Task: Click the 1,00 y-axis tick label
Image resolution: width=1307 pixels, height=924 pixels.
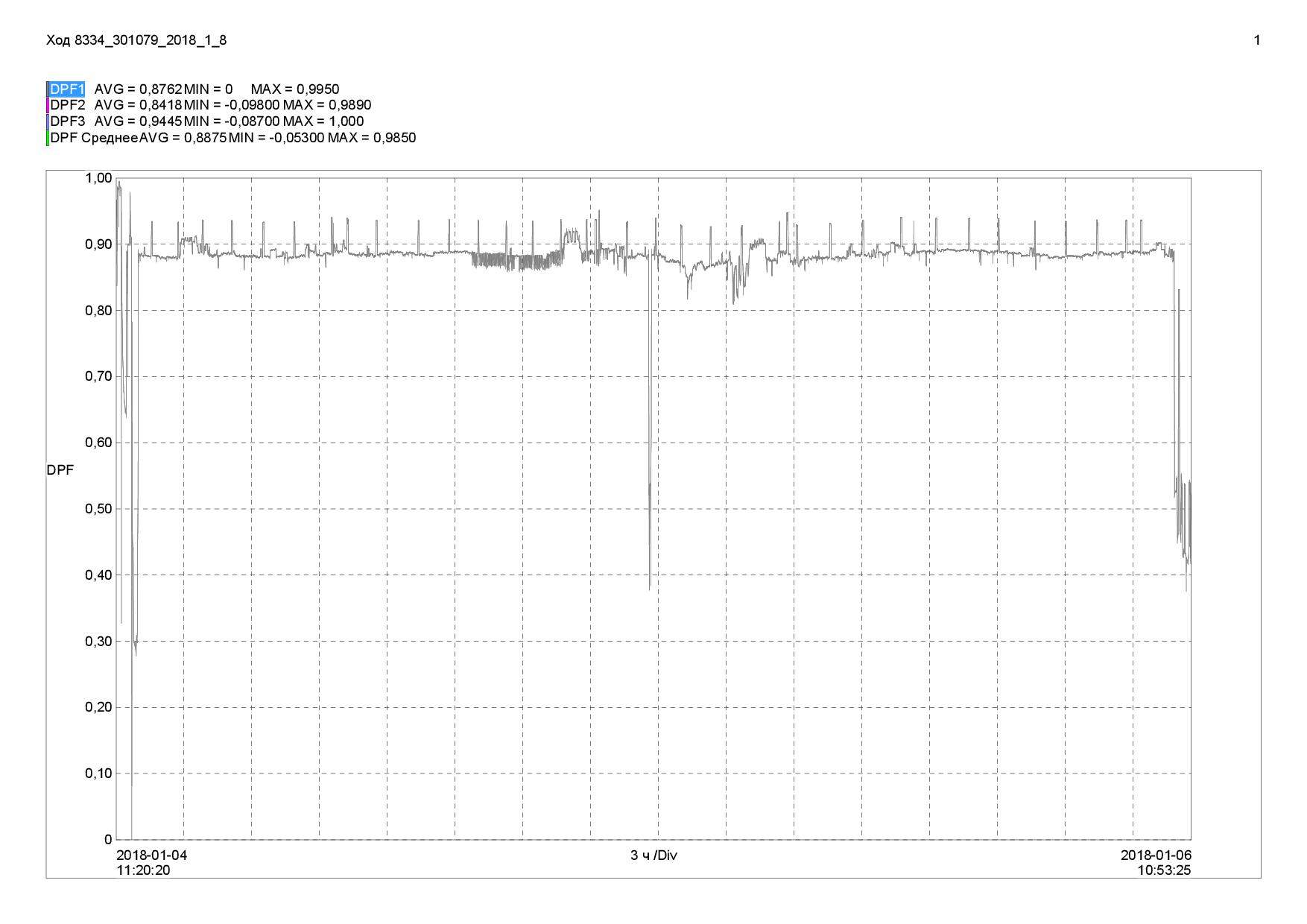Action: [x=98, y=178]
